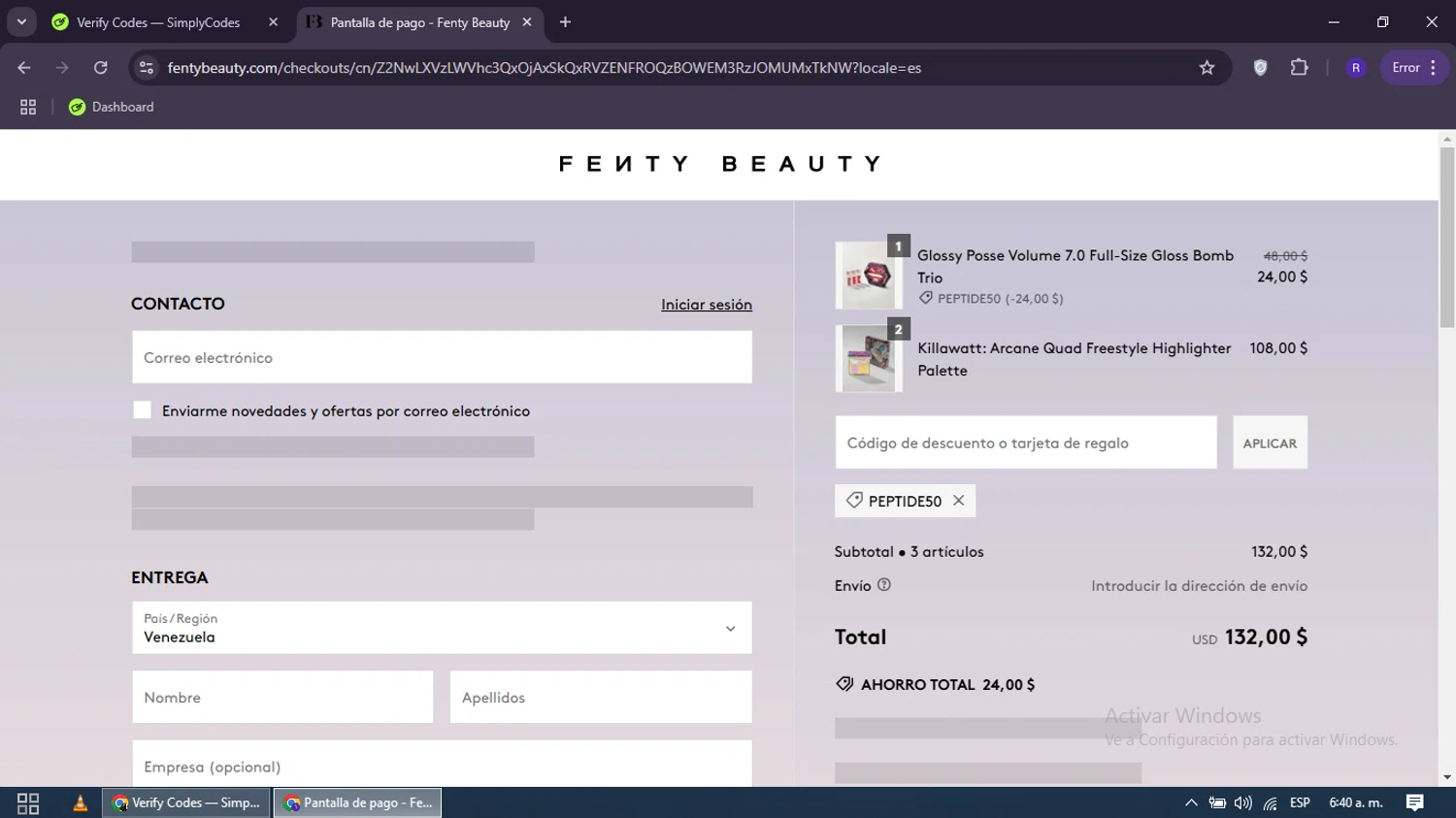The width and height of the screenshot is (1456, 818).
Task: Close the Pantalla de pago tab
Action: coord(527,22)
